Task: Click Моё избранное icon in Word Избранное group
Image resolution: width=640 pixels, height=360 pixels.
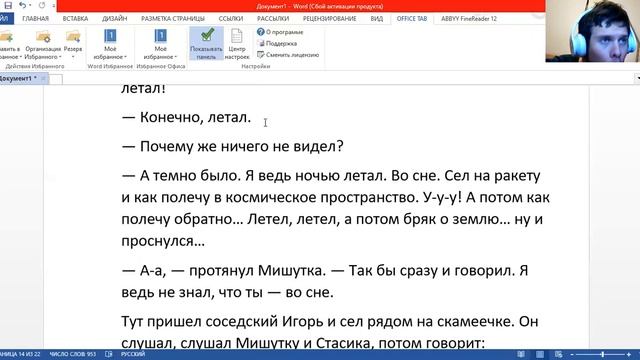Action: 110,36
